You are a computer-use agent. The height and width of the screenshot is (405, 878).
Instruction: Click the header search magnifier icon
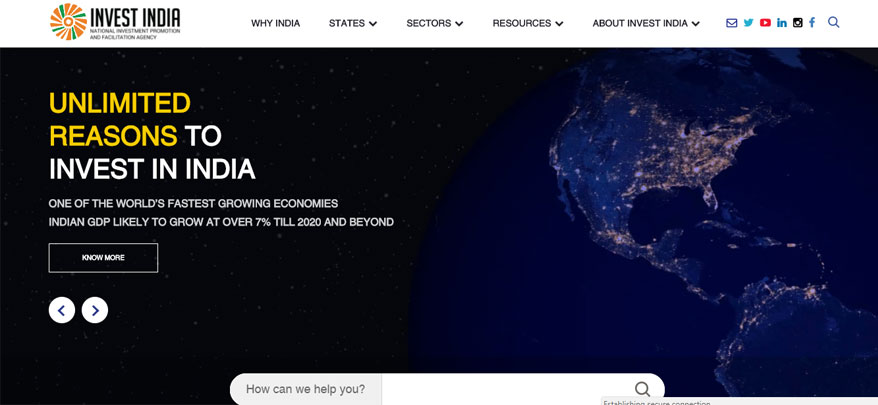pyautogui.click(x=834, y=22)
